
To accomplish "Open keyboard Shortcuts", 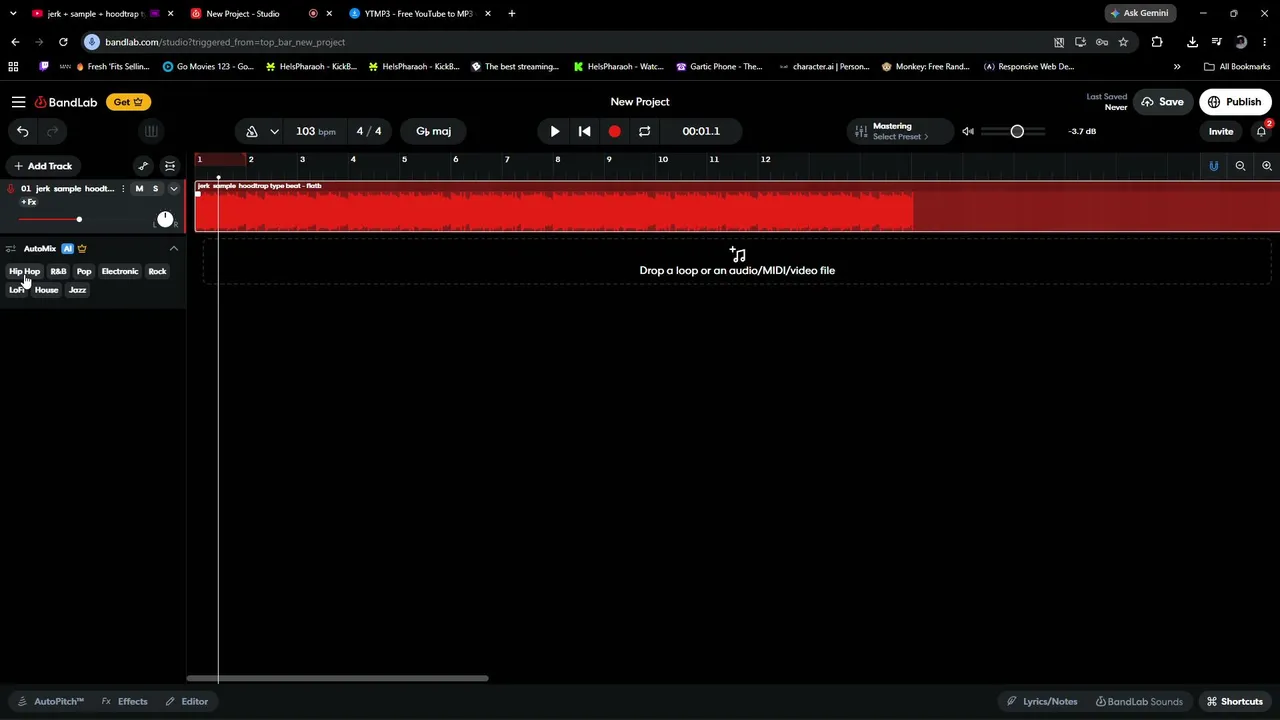I will coord(1235,701).
